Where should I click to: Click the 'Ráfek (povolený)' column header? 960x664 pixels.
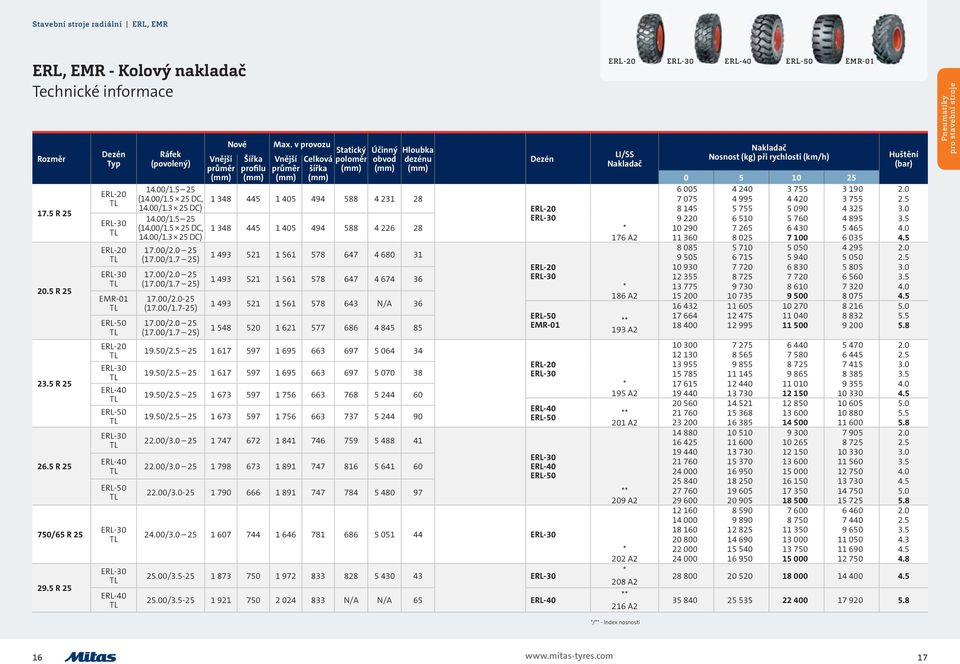coord(171,159)
